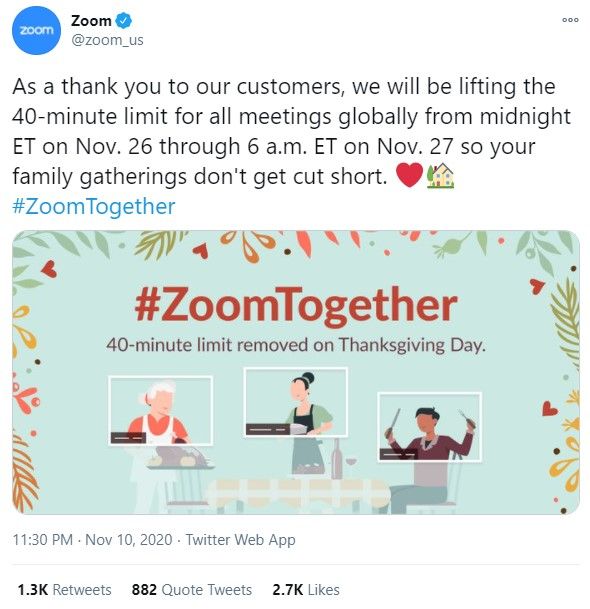Click the Zoom display name
This screenshot has width=590, height=609.
coord(91,21)
